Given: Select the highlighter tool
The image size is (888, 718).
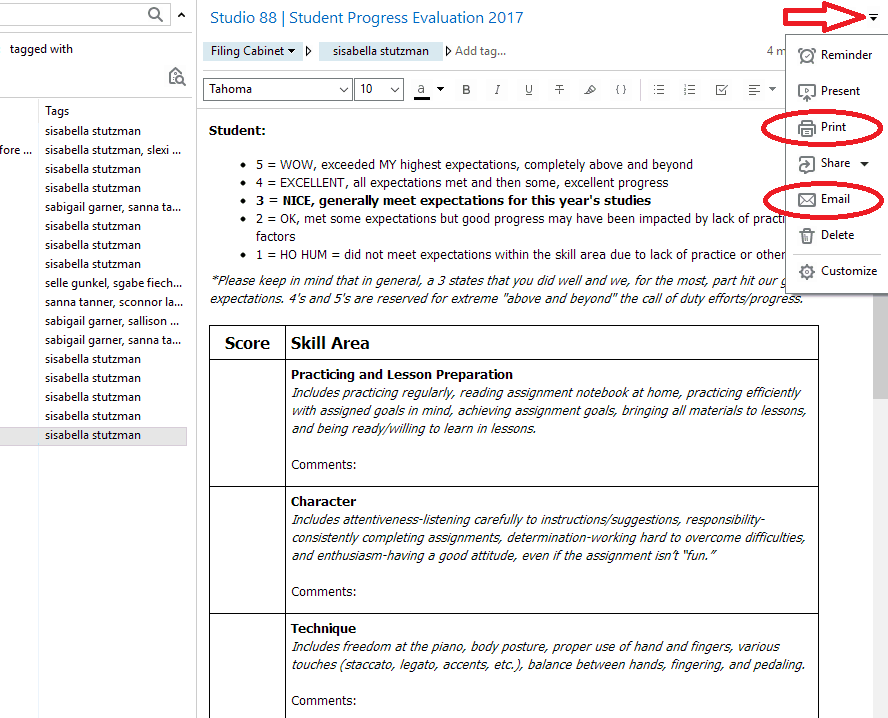Looking at the screenshot, I should (x=590, y=90).
